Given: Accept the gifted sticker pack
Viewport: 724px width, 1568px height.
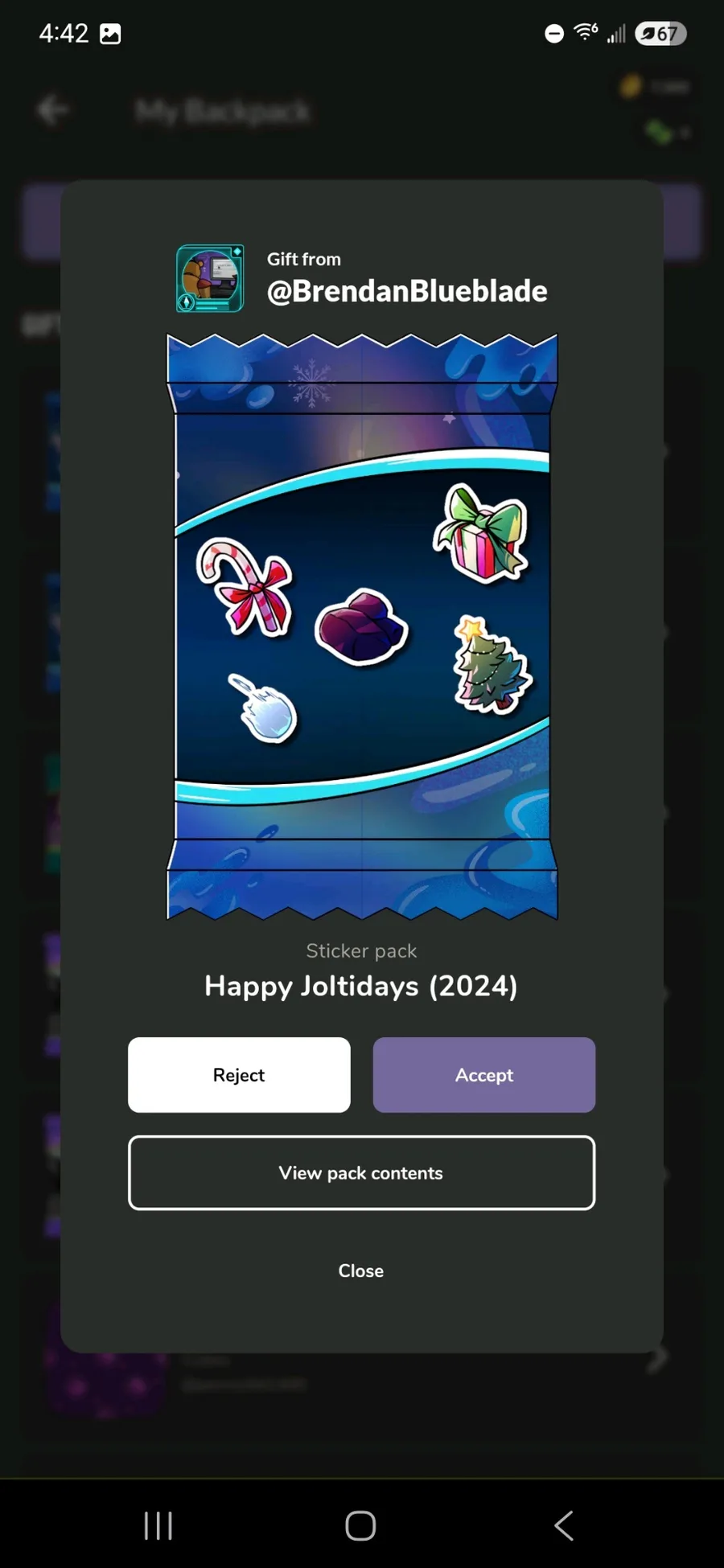Looking at the screenshot, I should point(484,1075).
